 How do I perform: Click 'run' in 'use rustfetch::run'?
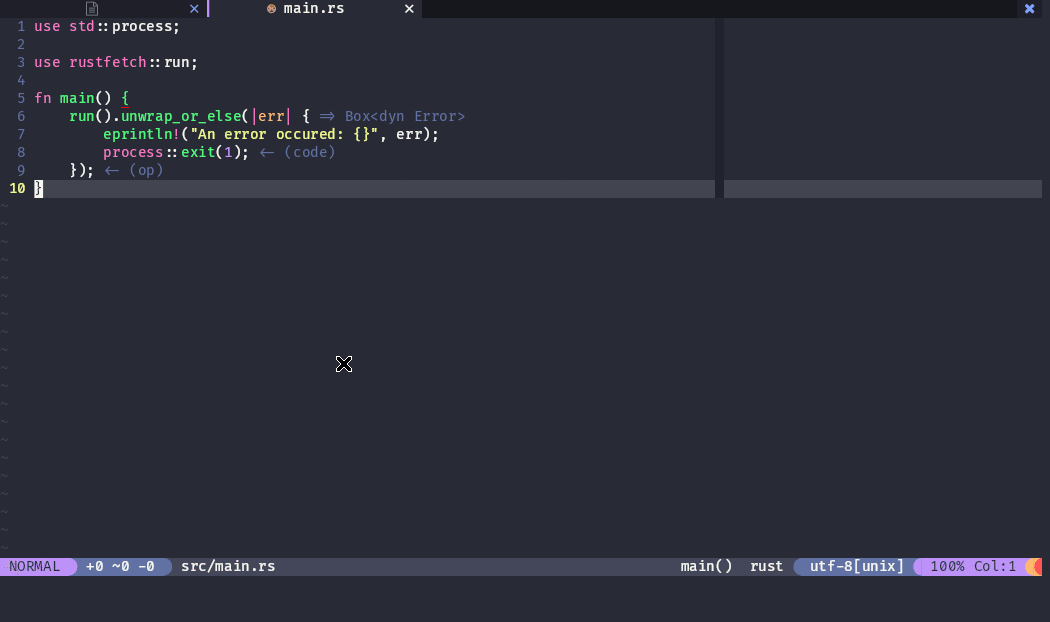coord(177,62)
